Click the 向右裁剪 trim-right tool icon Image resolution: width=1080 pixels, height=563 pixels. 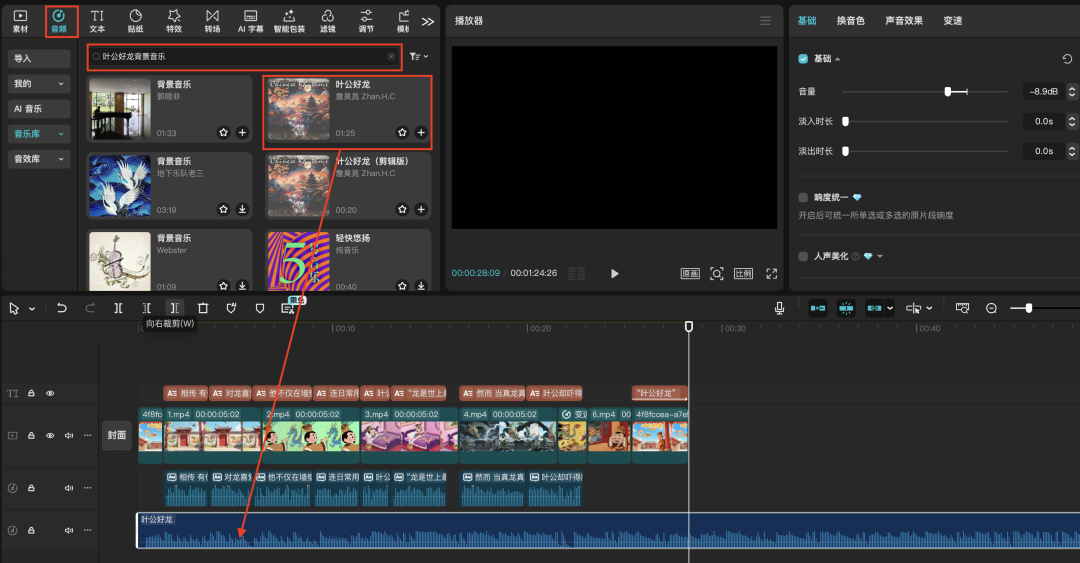coord(175,308)
